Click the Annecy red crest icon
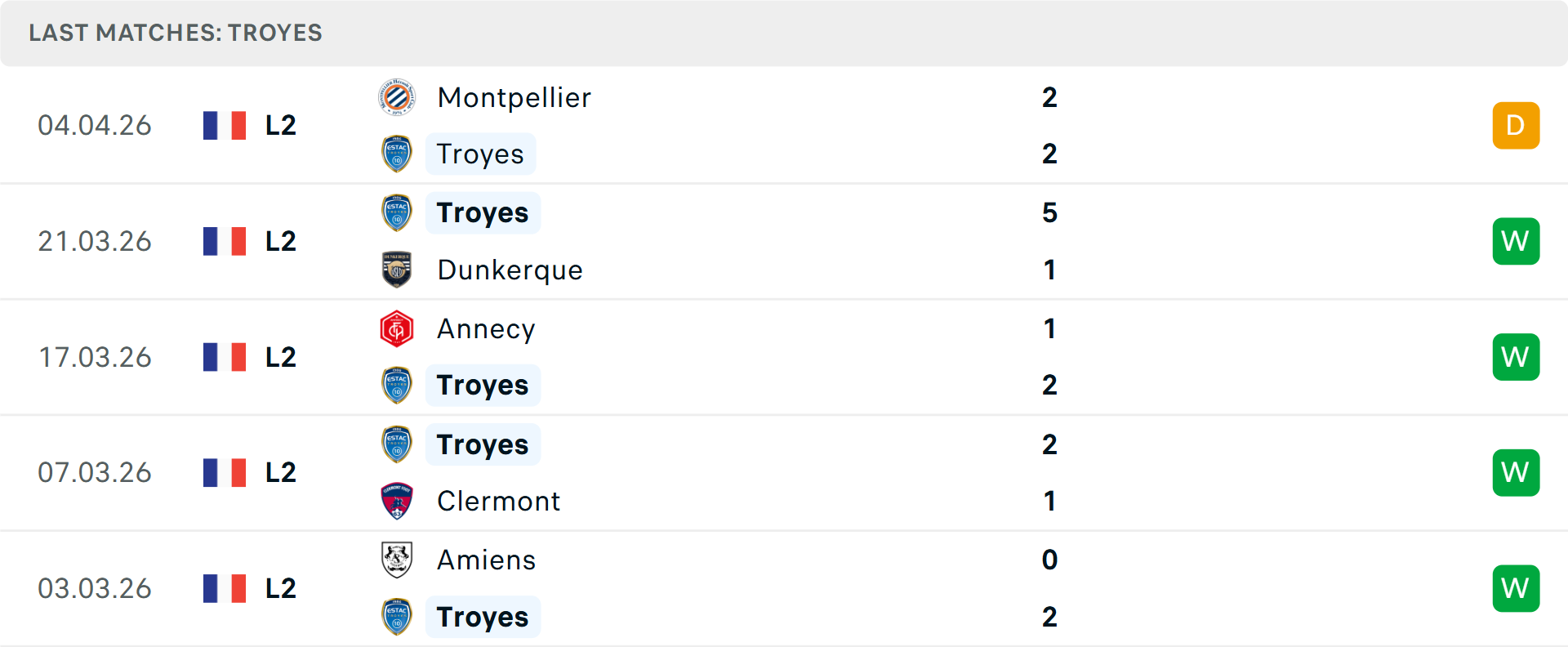The image size is (1568, 647). [397, 328]
